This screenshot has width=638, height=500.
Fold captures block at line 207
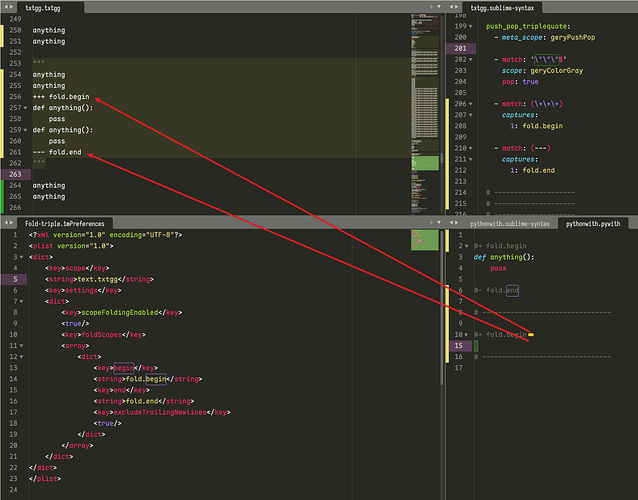pos(471,115)
